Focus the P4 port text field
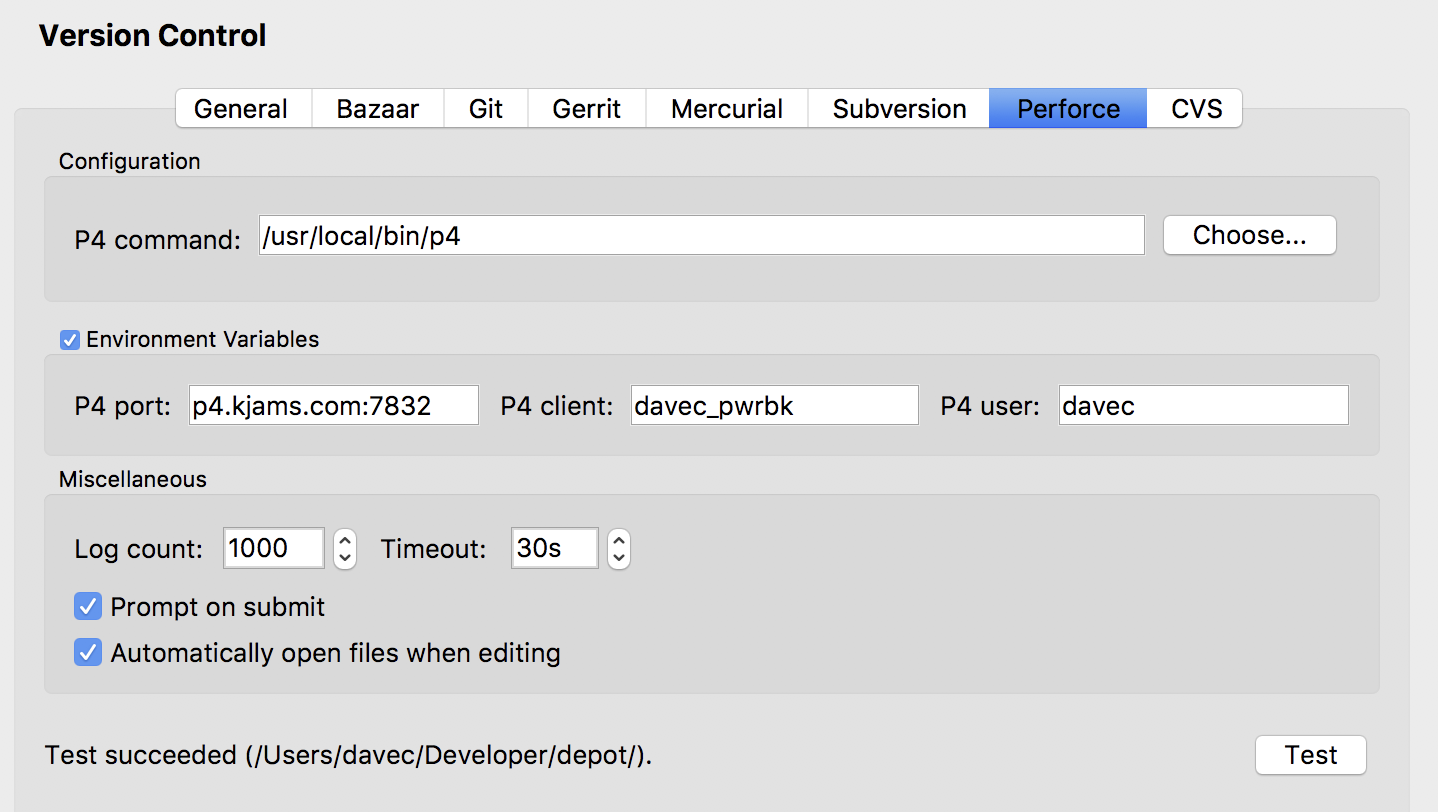 point(333,406)
